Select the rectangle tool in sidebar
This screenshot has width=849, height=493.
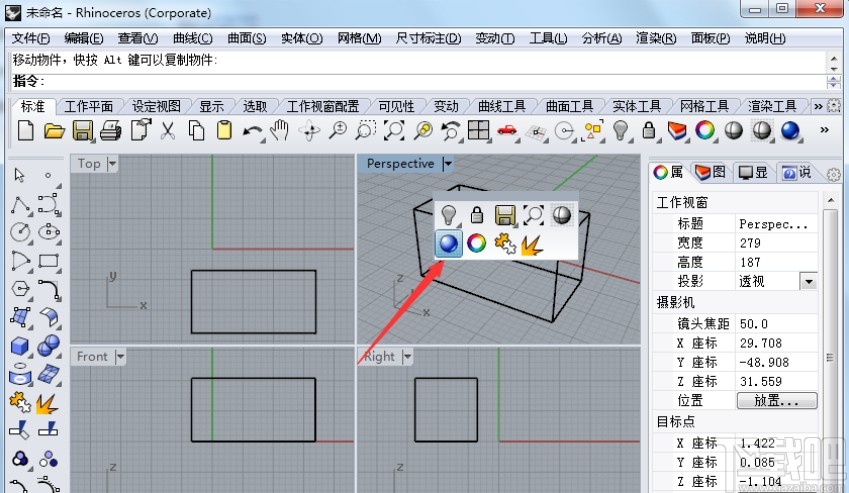[48, 261]
